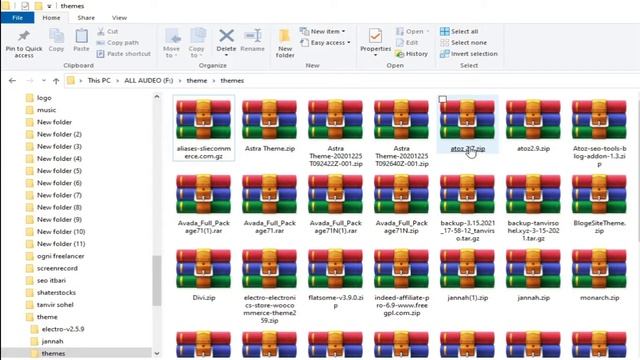
Task: Go up one folder level
Action: click(56, 81)
